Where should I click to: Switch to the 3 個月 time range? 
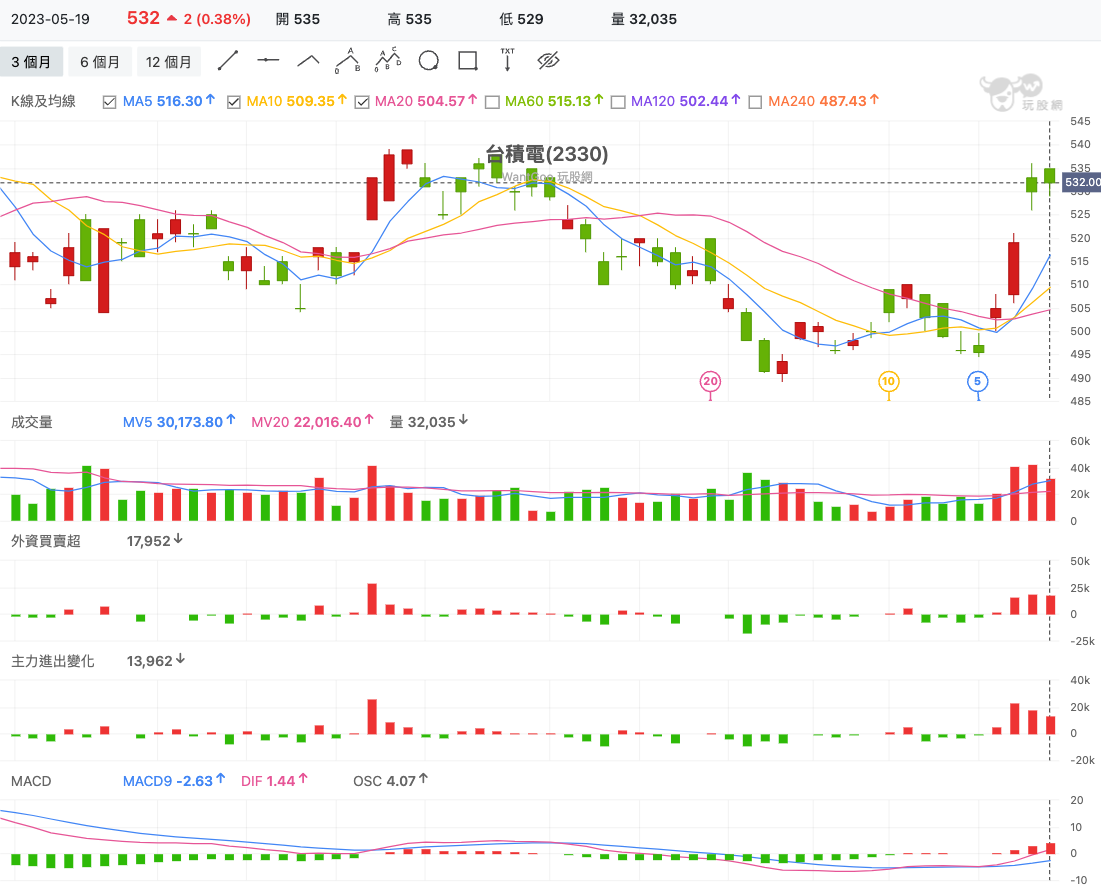click(x=31, y=62)
